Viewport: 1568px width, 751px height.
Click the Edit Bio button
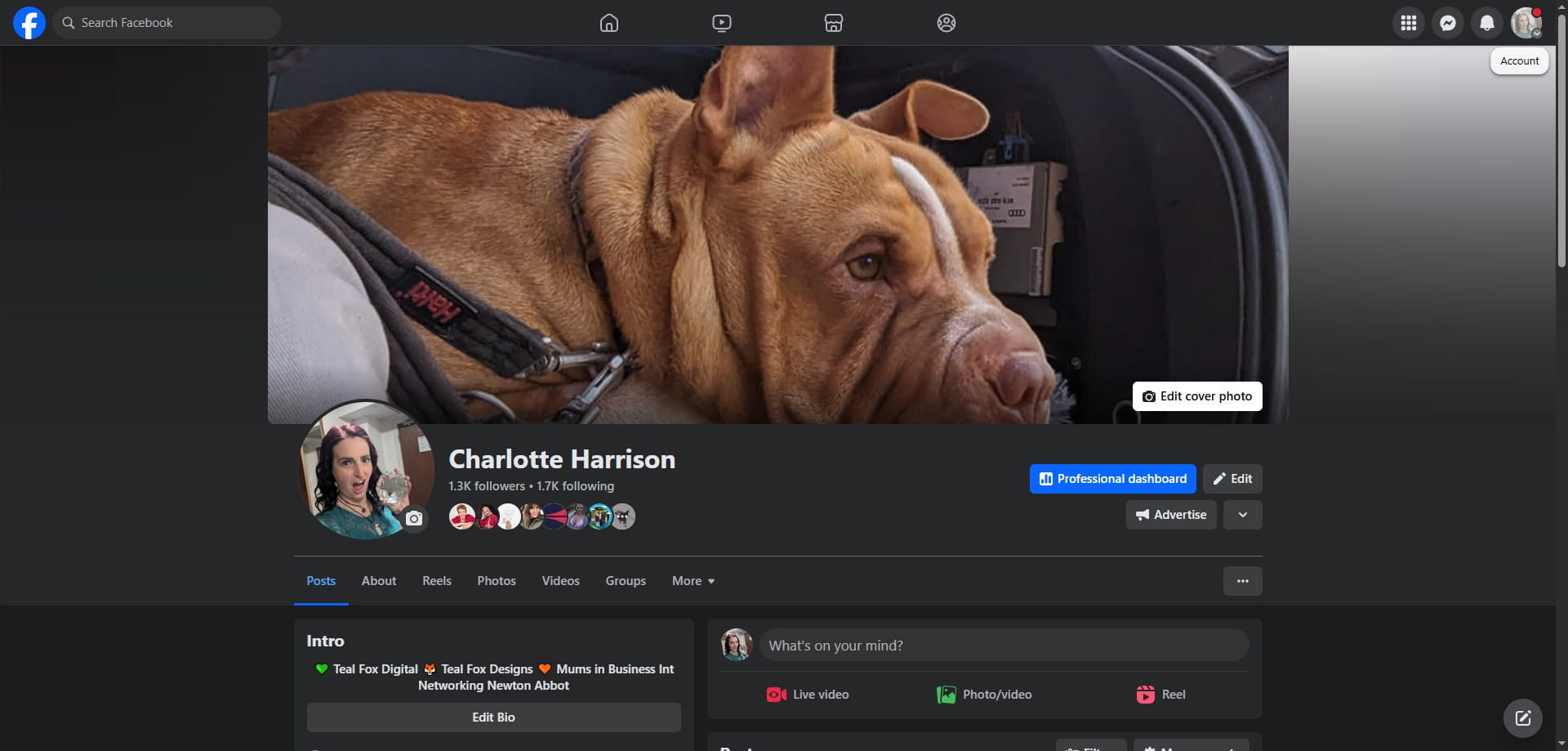(x=494, y=717)
